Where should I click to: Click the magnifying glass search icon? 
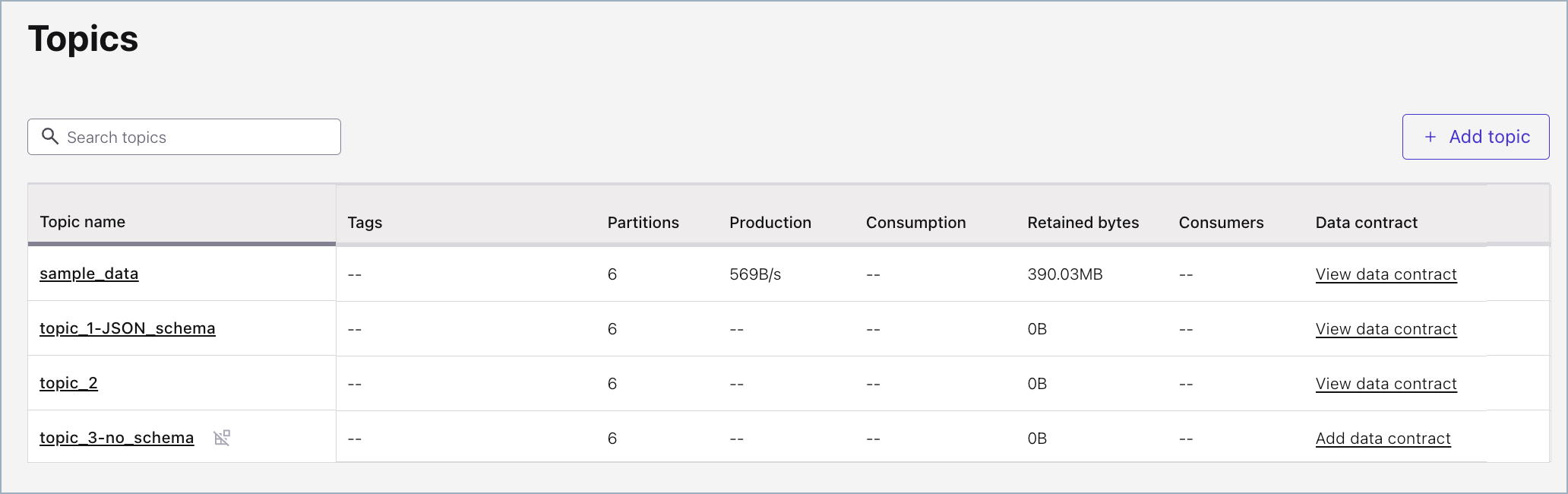pyautogui.click(x=50, y=137)
